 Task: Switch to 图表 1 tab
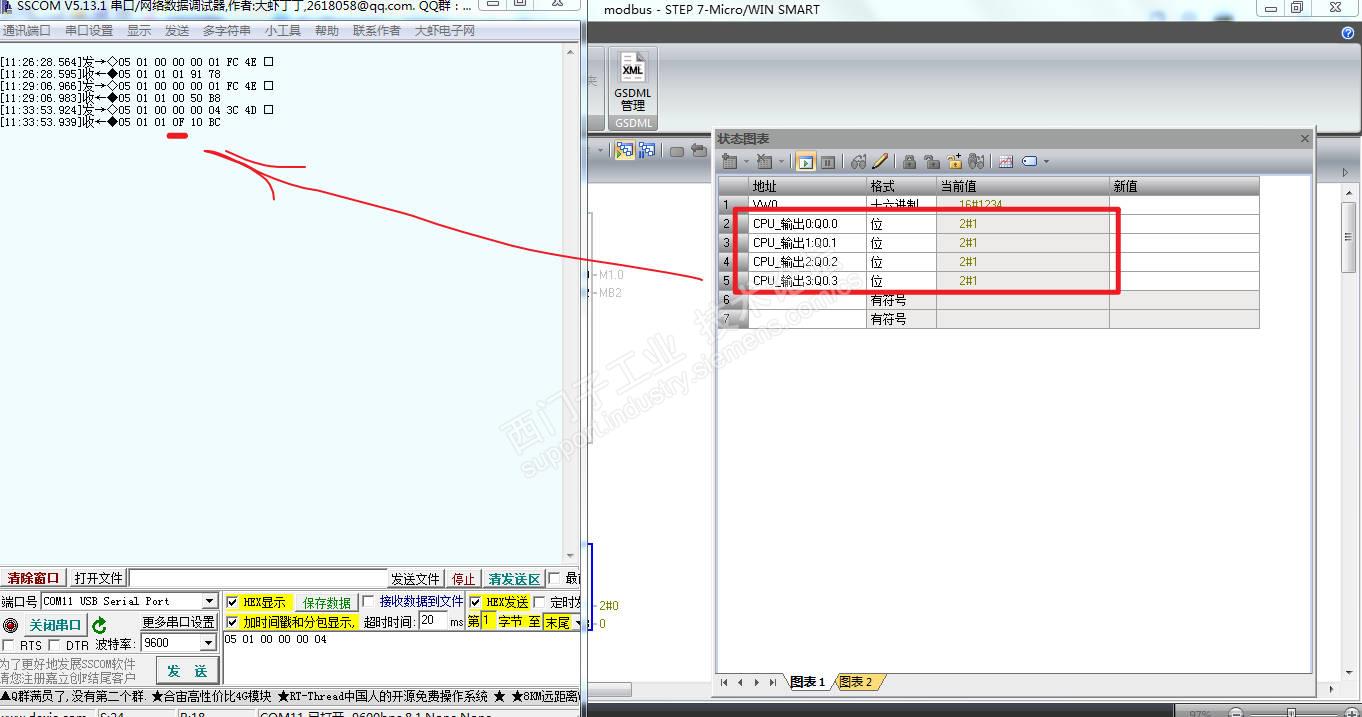click(x=807, y=683)
